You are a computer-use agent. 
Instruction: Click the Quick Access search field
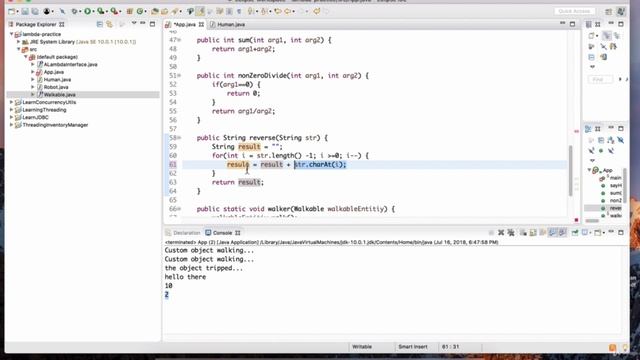[x=575, y=11]
